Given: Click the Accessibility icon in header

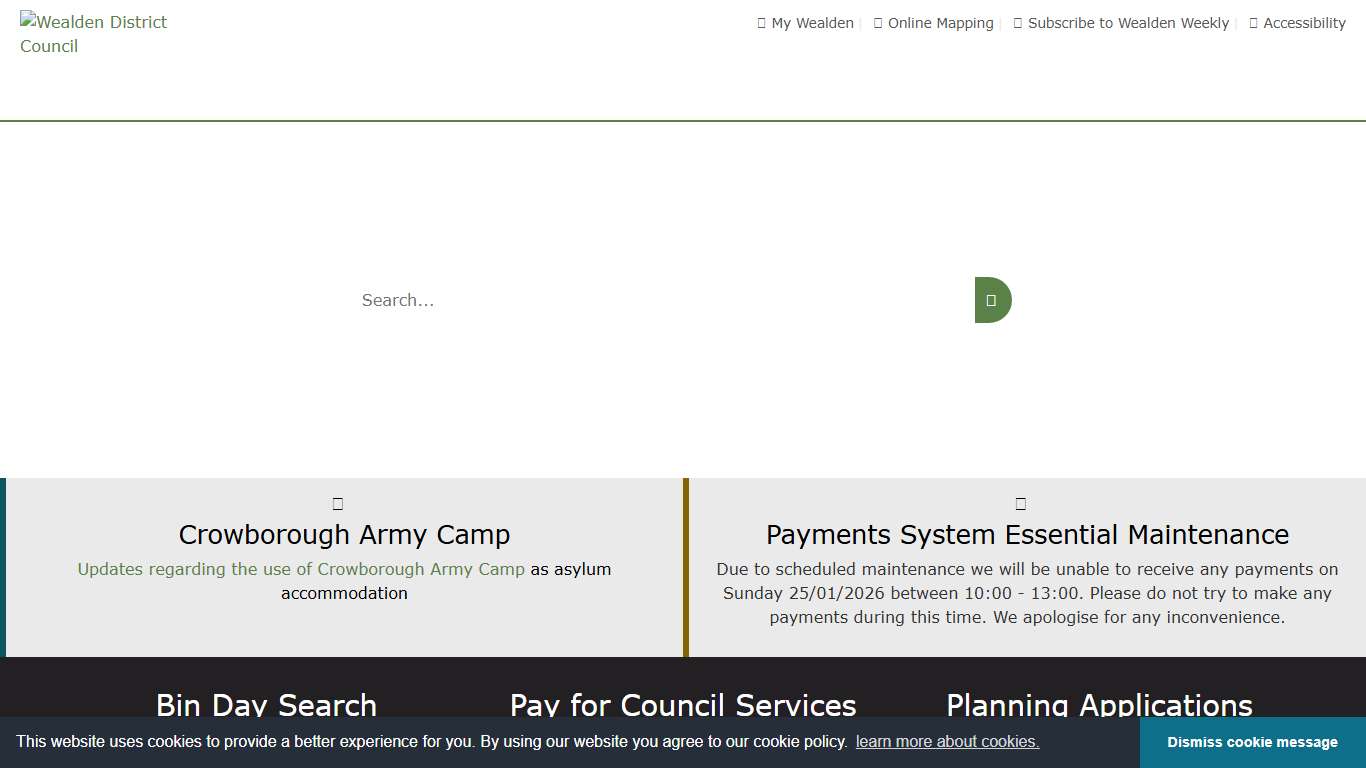Looking at the screenshot, I should click(x=1253, y=23).
